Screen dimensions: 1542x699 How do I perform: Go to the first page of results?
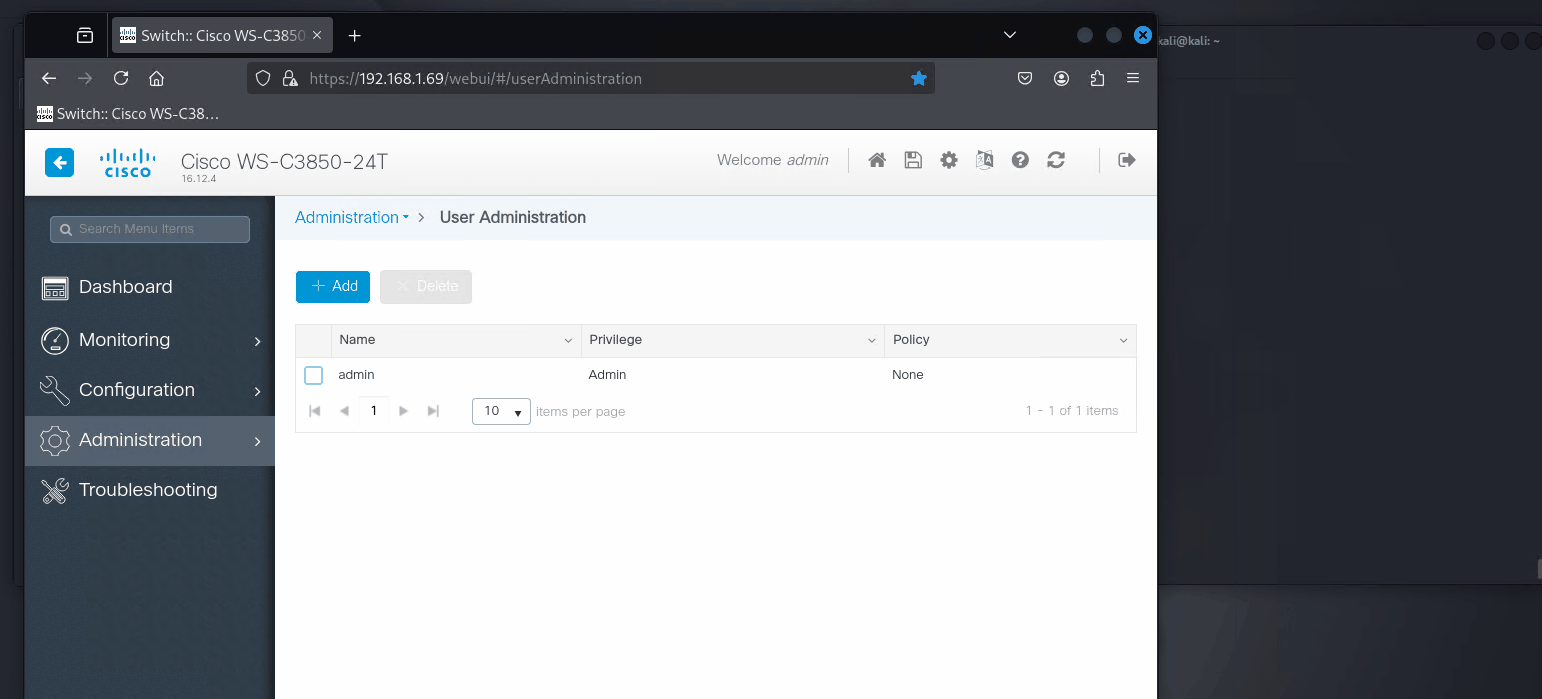[x=315, y=411]
